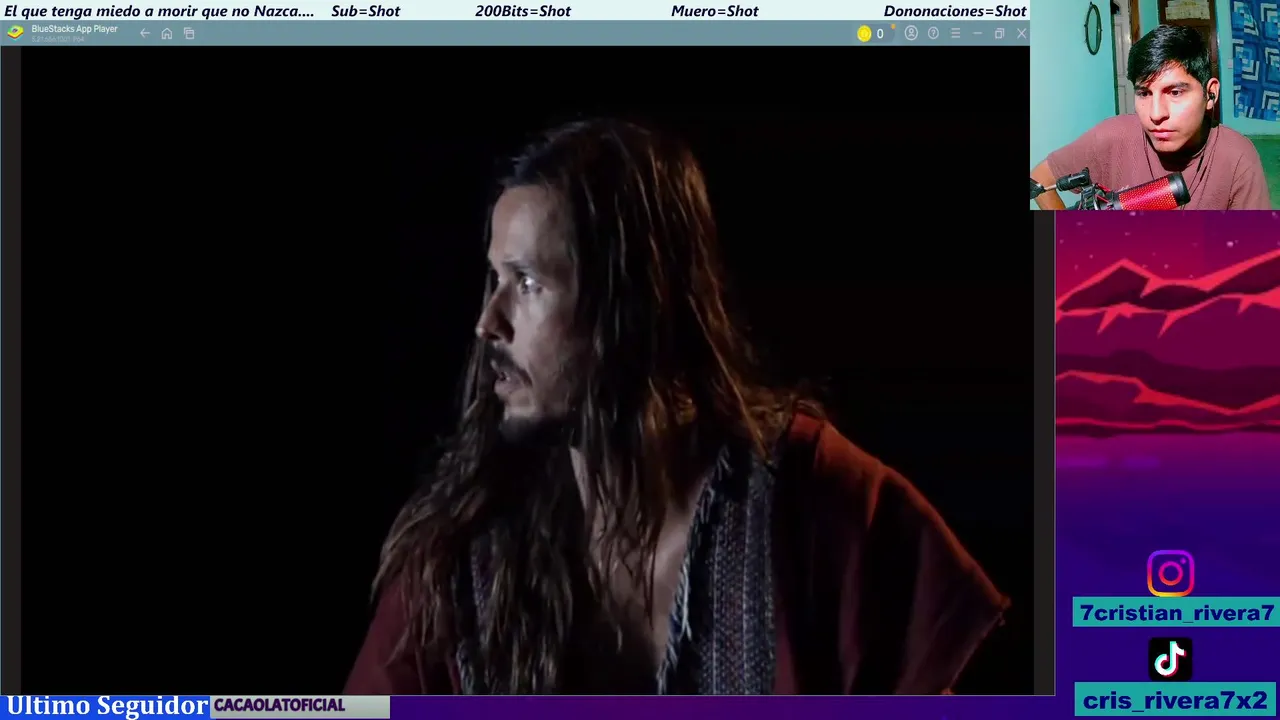Close the BlueStacks App Player window
Viewport: 1280px width, 720px height.
coord(1021,33)
